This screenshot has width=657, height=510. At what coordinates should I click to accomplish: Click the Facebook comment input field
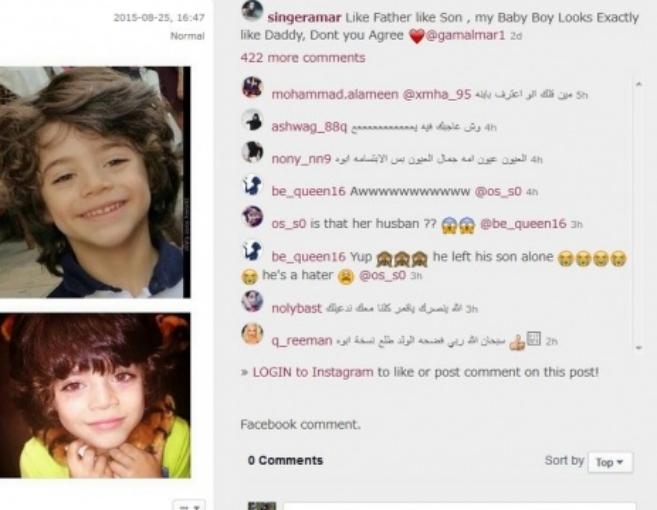[459, 506]
